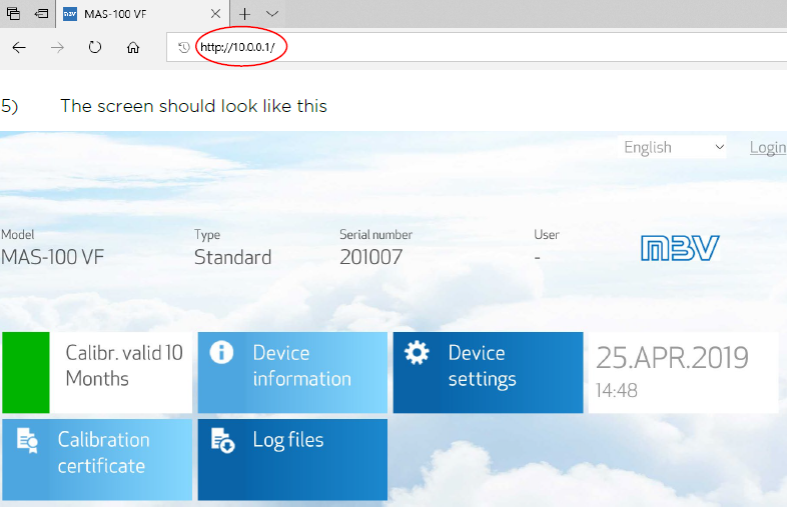The image size is (787, 508).
Task: Set these tabs aside icon
Action: coord(41,14)
